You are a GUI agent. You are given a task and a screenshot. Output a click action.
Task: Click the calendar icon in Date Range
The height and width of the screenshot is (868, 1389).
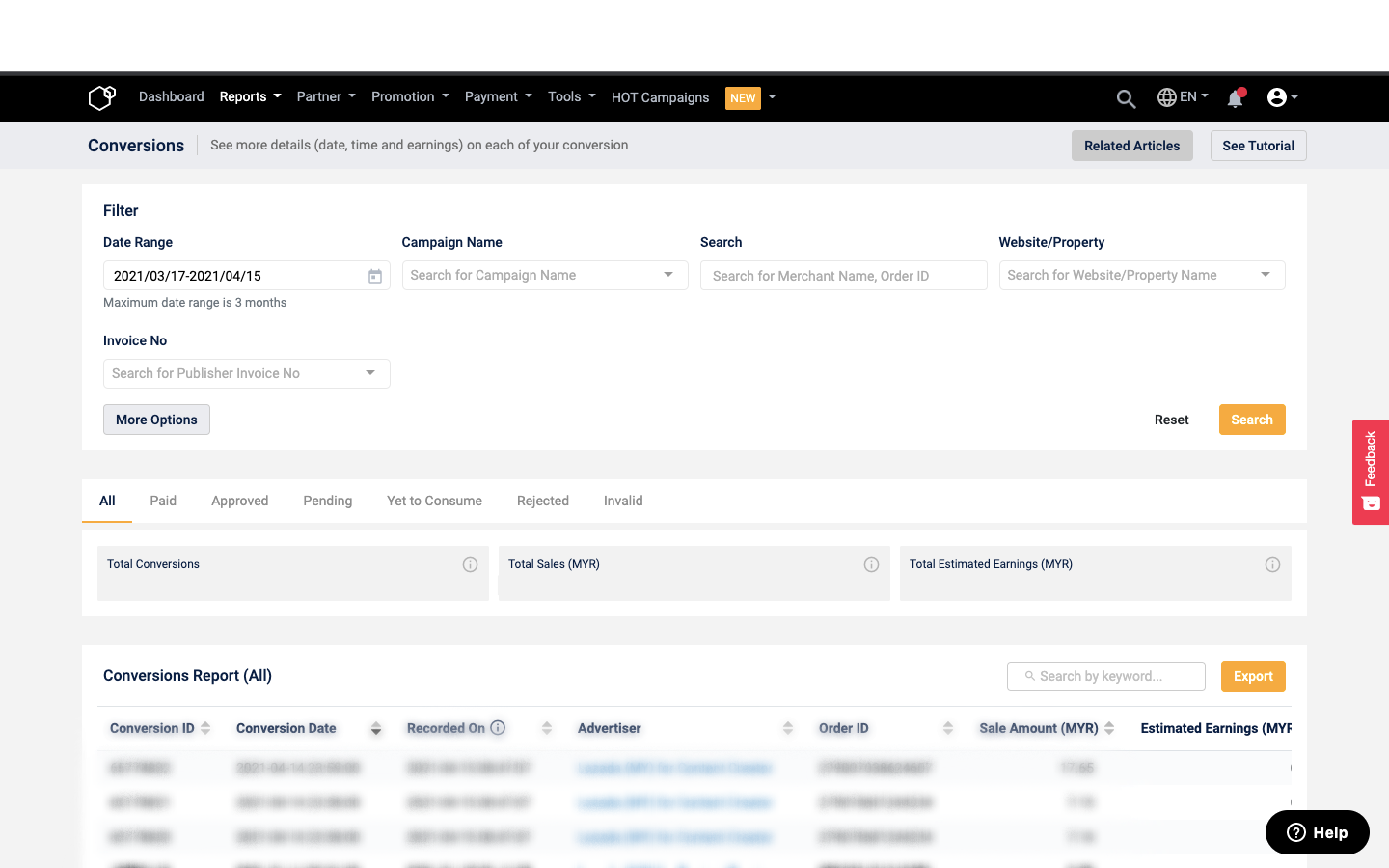click(x=374, y=276)
